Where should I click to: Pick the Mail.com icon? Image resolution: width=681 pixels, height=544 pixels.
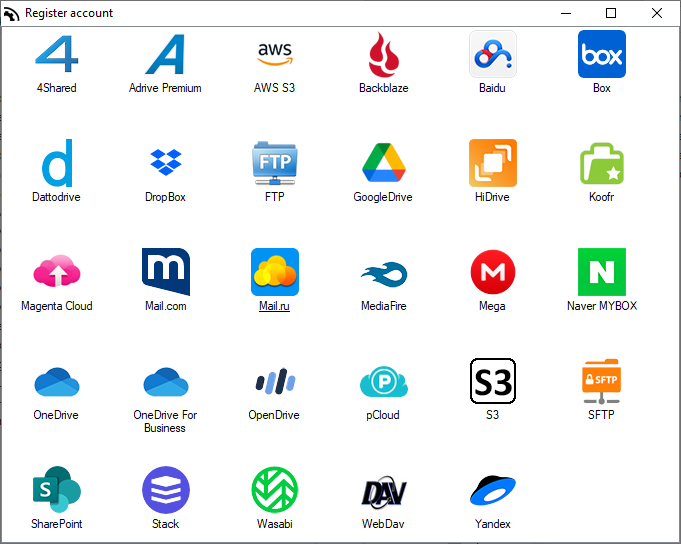point(166,272)
